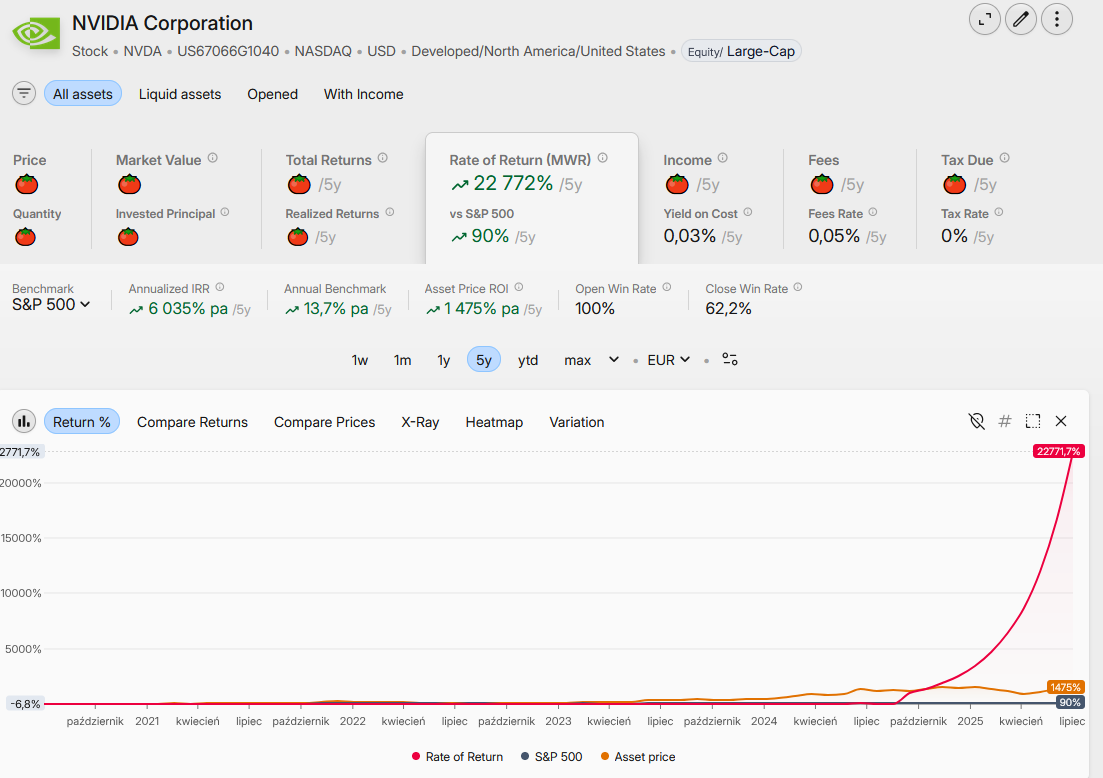Click the ISIN text US67066G1040
Viewport: 1103px width, 778px height.
point(228,51)
